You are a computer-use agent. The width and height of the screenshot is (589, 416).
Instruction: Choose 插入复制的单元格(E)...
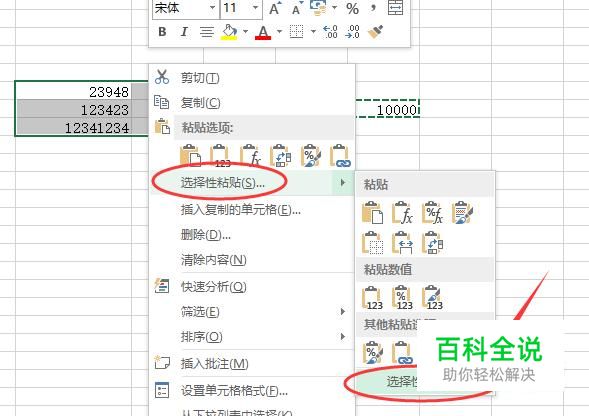(252, 210)
